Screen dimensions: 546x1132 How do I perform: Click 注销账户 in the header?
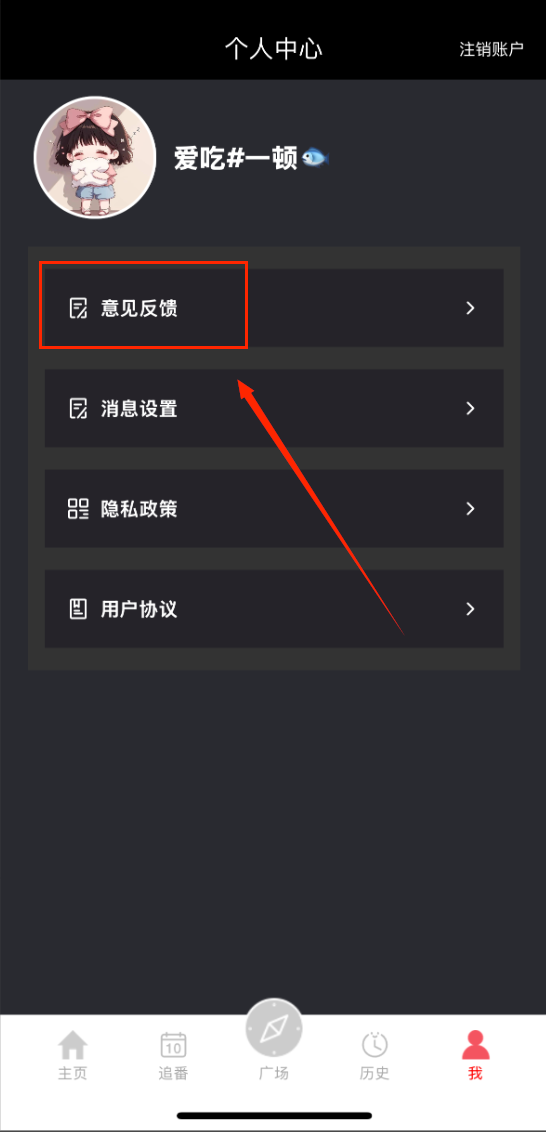tap(491, 49)
